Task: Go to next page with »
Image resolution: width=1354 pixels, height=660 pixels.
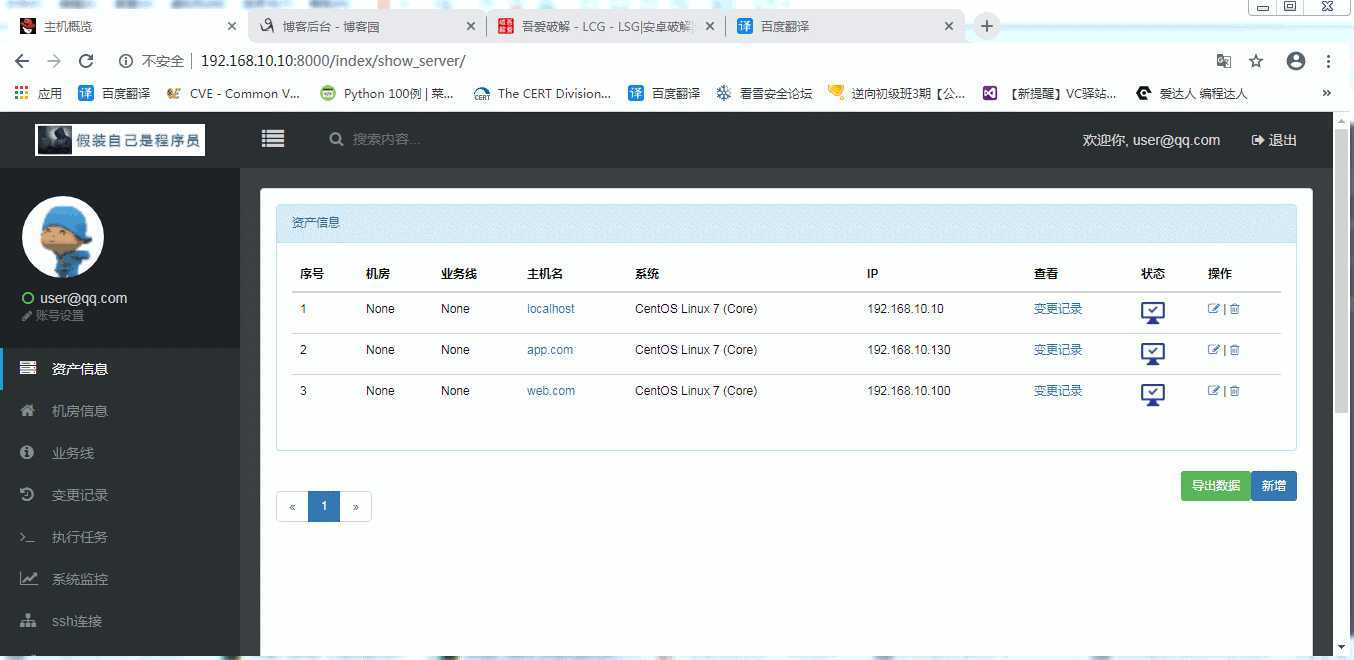Action: [x=356, y=507]
